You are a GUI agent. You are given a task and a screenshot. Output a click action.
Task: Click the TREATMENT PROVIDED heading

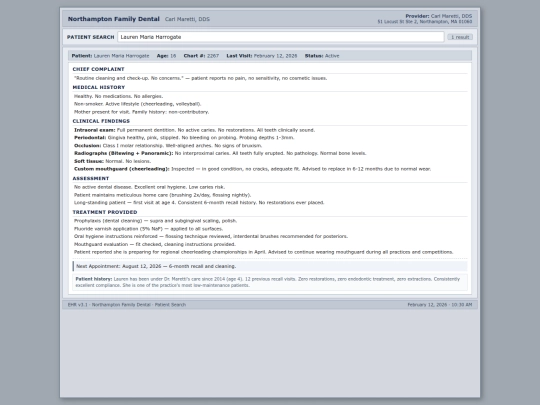pos(105,212)
